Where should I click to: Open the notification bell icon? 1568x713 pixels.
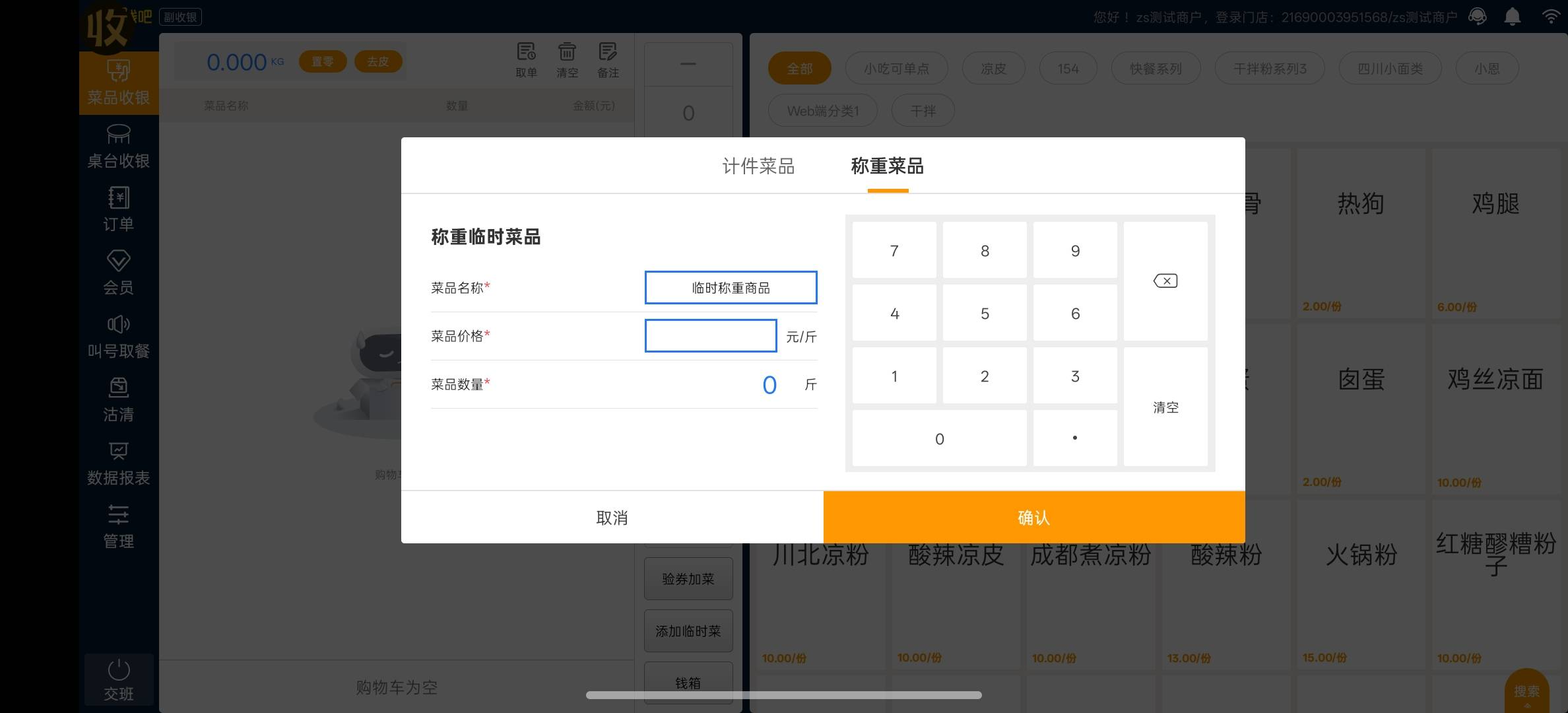click(1513, 17)
